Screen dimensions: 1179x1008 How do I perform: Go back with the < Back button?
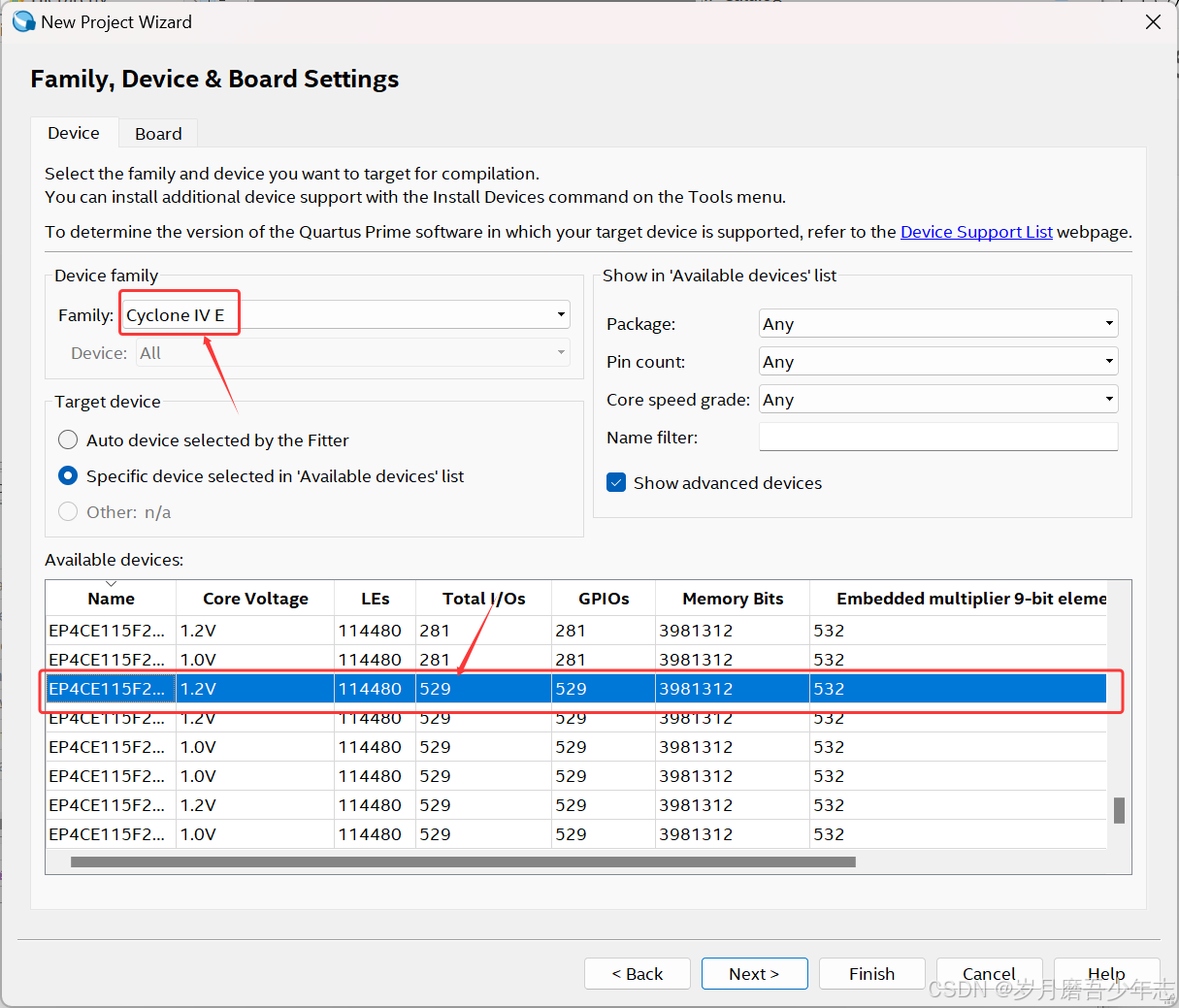[638, 974]
